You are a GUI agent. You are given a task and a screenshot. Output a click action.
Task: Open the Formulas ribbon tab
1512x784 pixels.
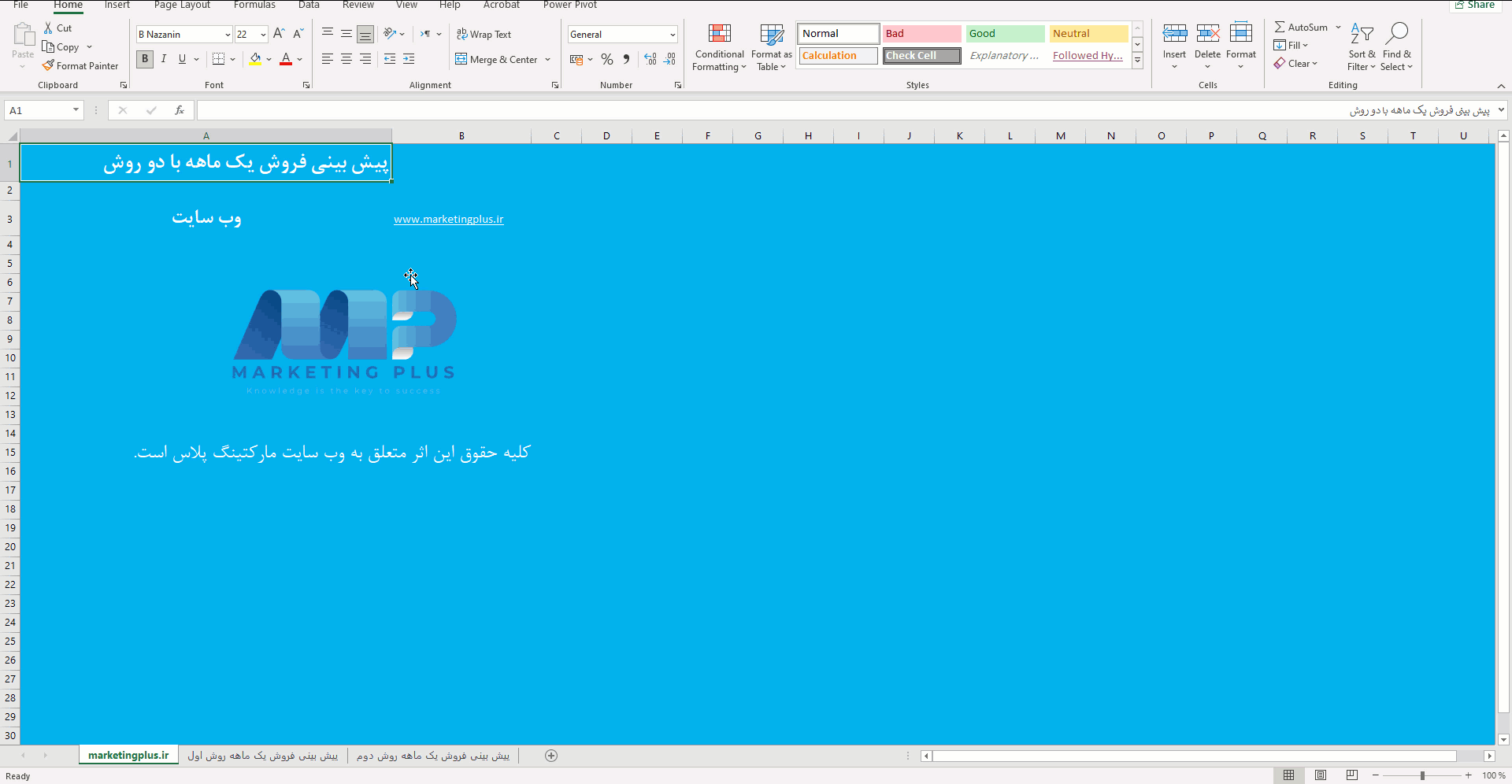click(x=254, y=5)
